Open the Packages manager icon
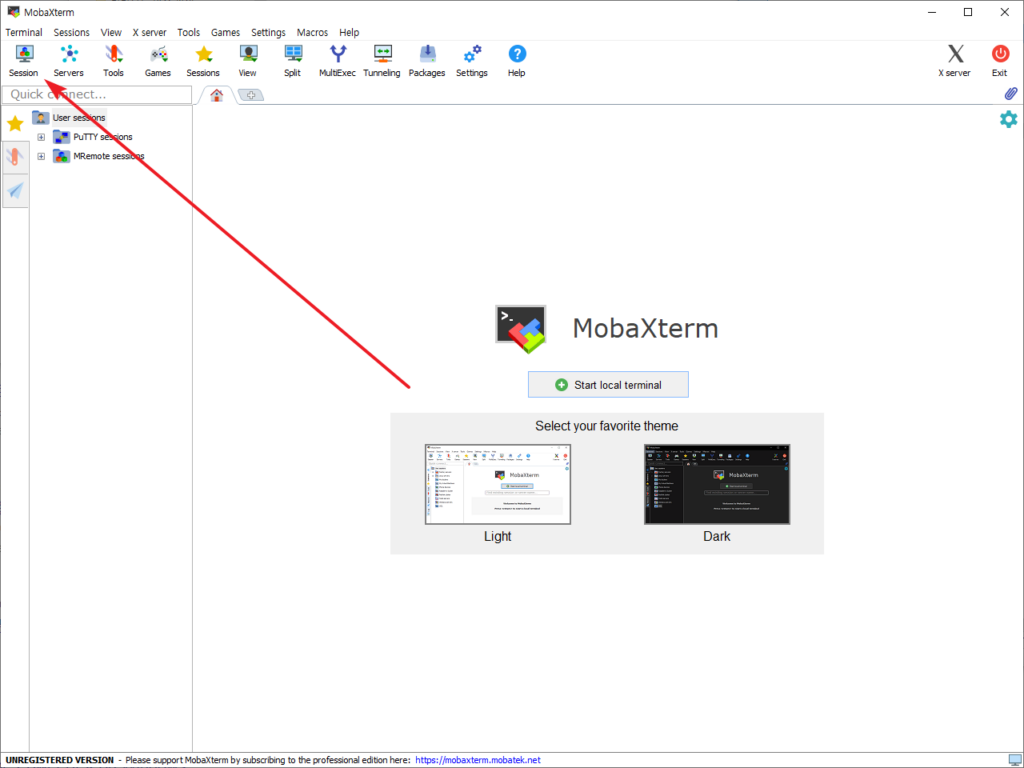Viewport: 1024px width, 768px height. [427, 60]
